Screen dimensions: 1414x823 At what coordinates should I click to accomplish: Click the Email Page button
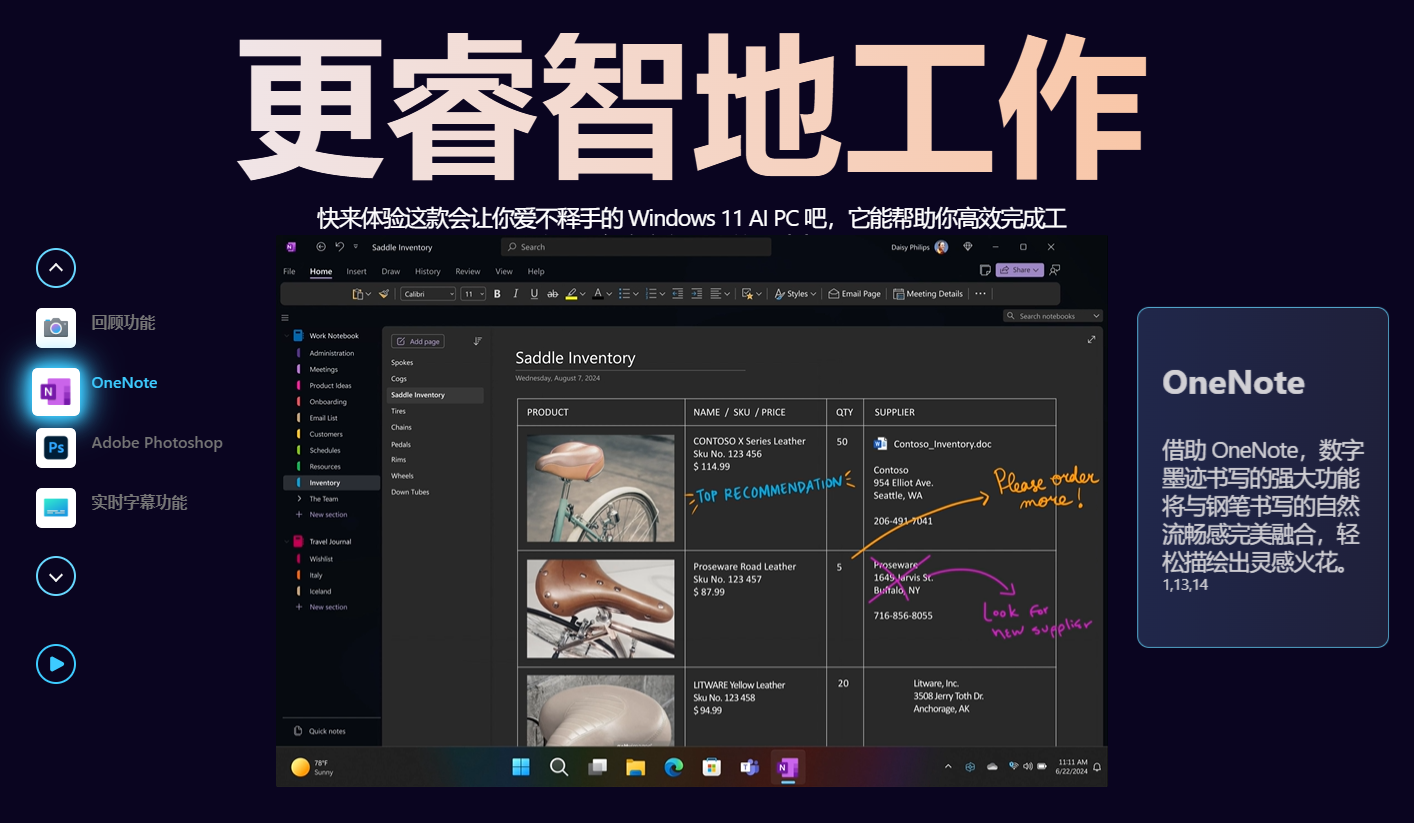(855, 294)
